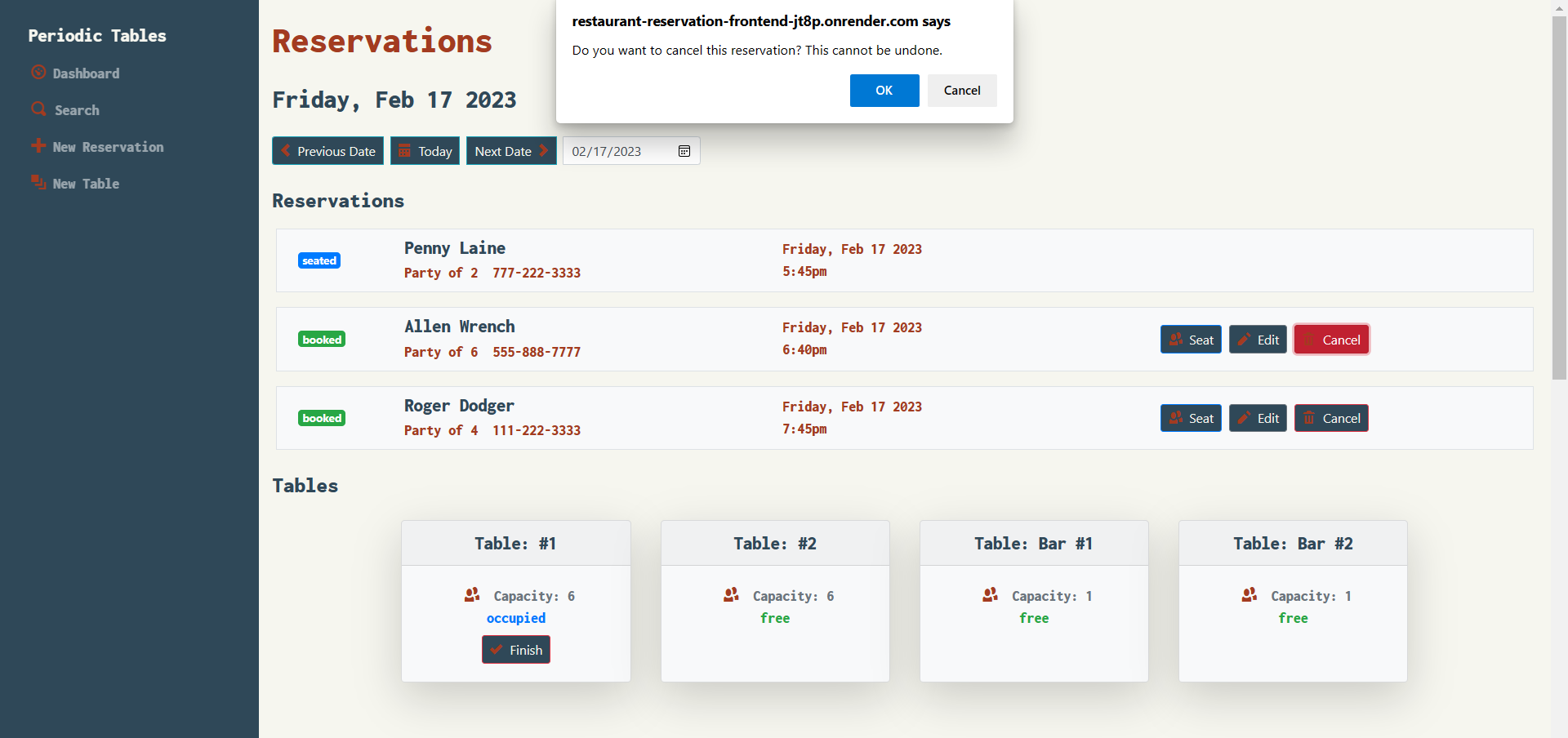Click the people icon beside Table #2 capacity
Viewport: 1568px width, 738px height.
tap(731, 595)
